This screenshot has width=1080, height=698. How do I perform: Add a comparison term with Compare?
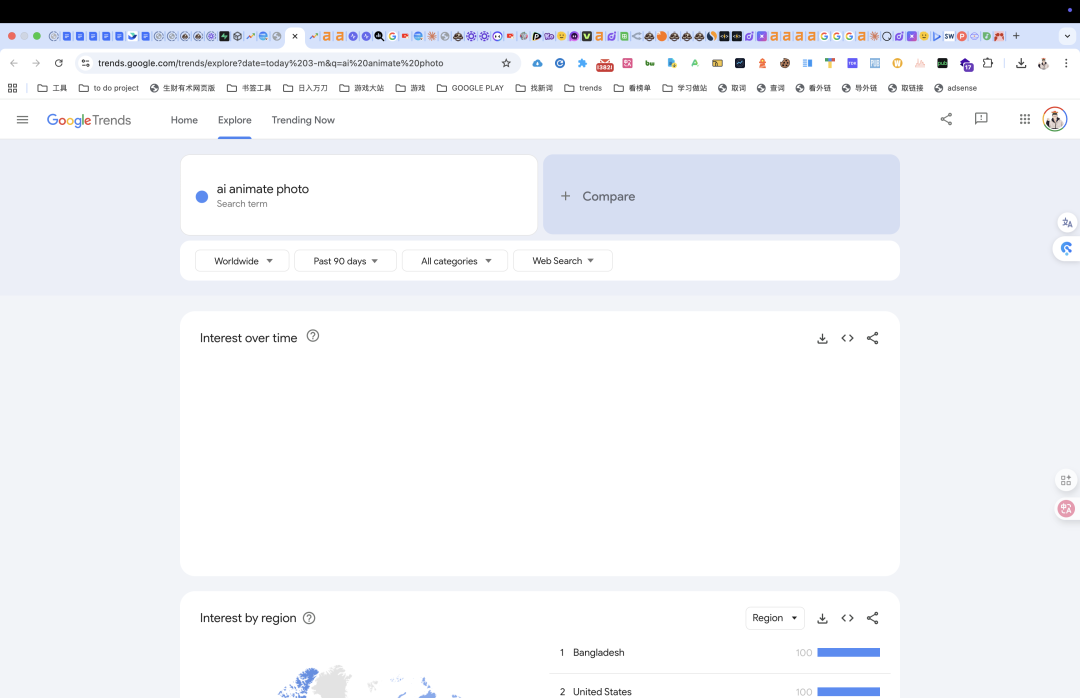tap(721, 195)
